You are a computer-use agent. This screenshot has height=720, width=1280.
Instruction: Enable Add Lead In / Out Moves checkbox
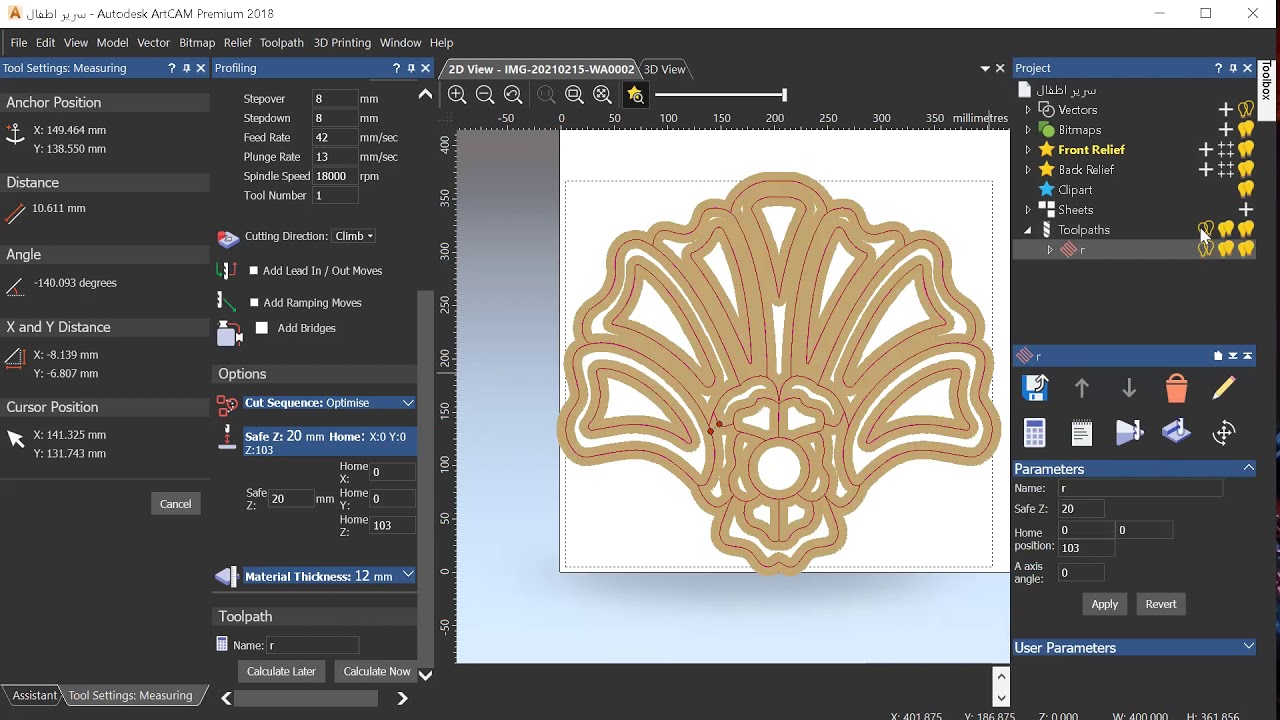254,271
